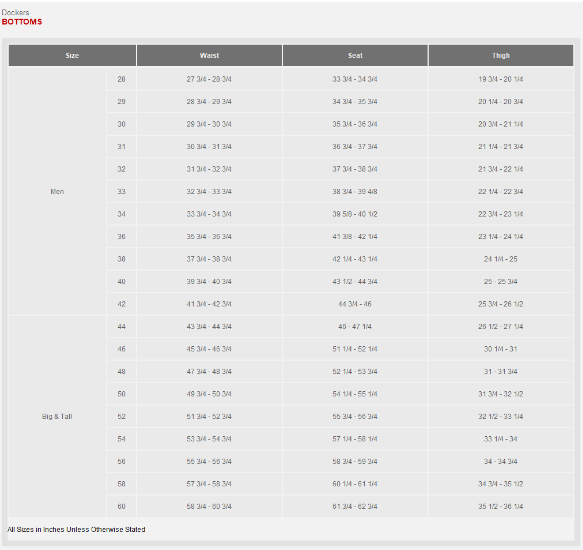The height and width of the screenshot is (550, 583).
Task: Select size 33 in the size column
Action: (122, 192)
